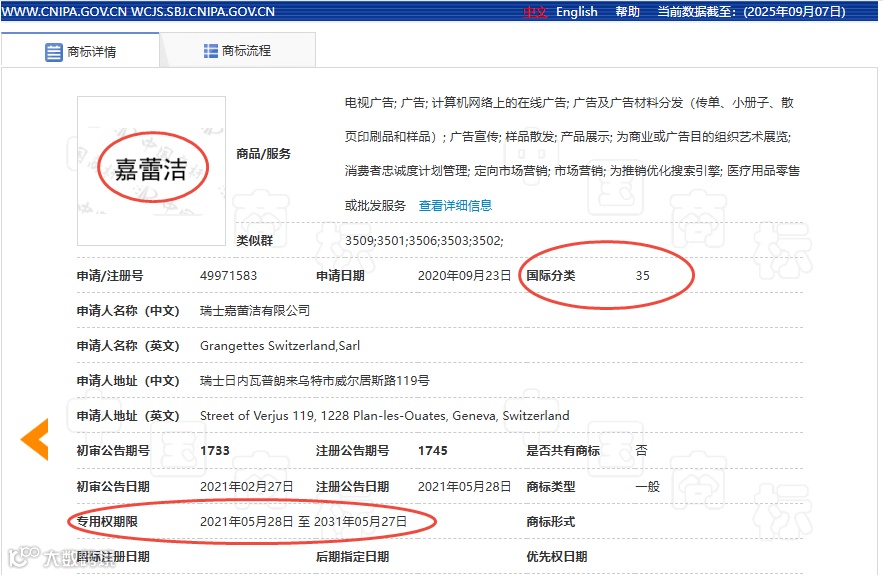Select Grangettes Switzerland,Sarl text
Viewport: 883px width, 575px height.
coord(280,346)
